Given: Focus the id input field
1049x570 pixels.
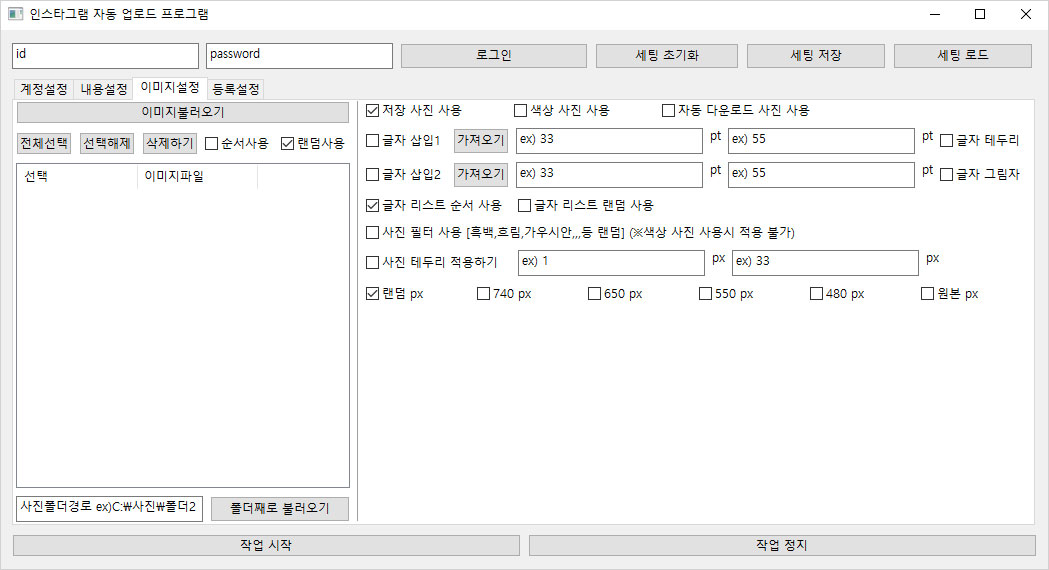Looking at the screenshot, I should tap(106, 56).
